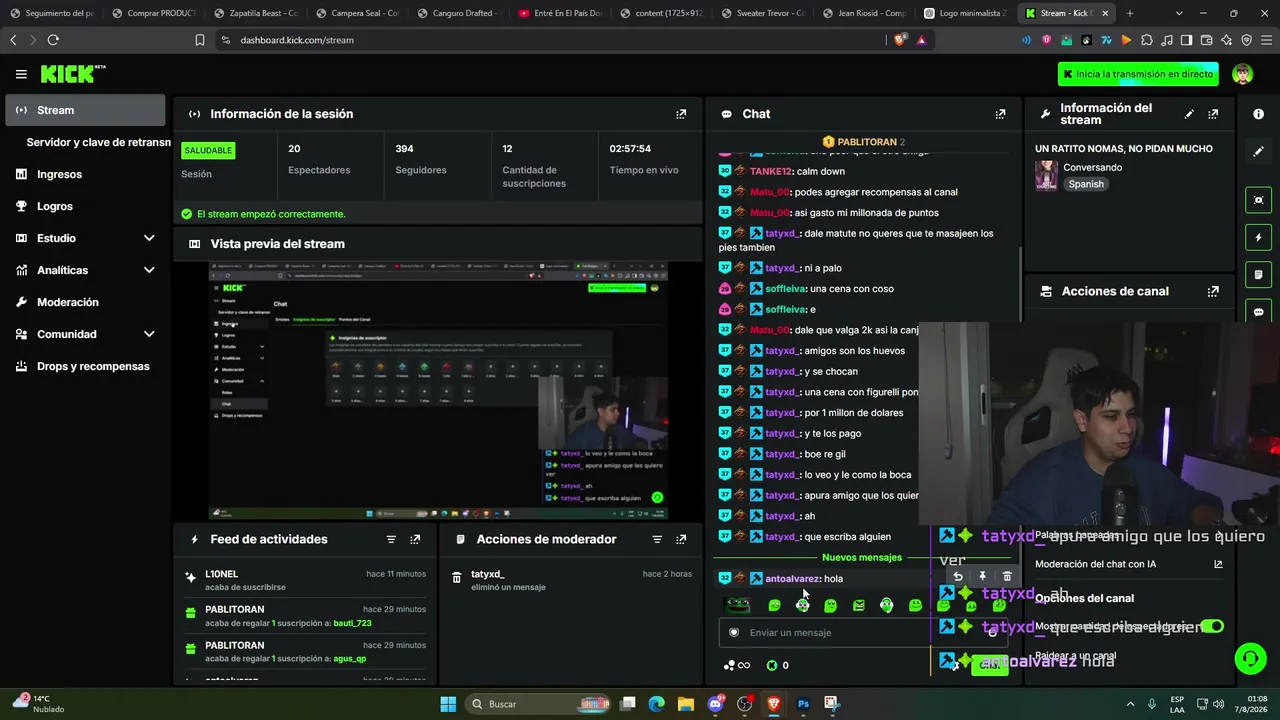Open Brave Leo AI sparkle icon

(1226, 40)
